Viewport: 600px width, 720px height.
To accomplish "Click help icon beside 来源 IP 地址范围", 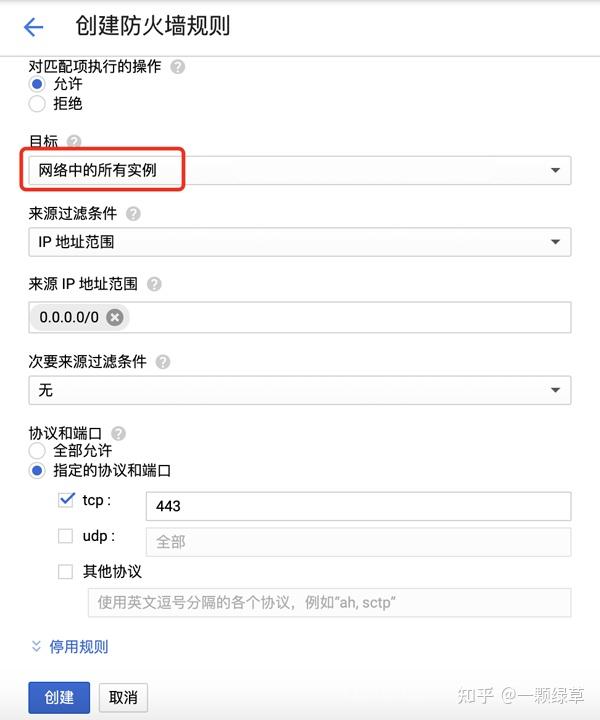I will (154, 284).
